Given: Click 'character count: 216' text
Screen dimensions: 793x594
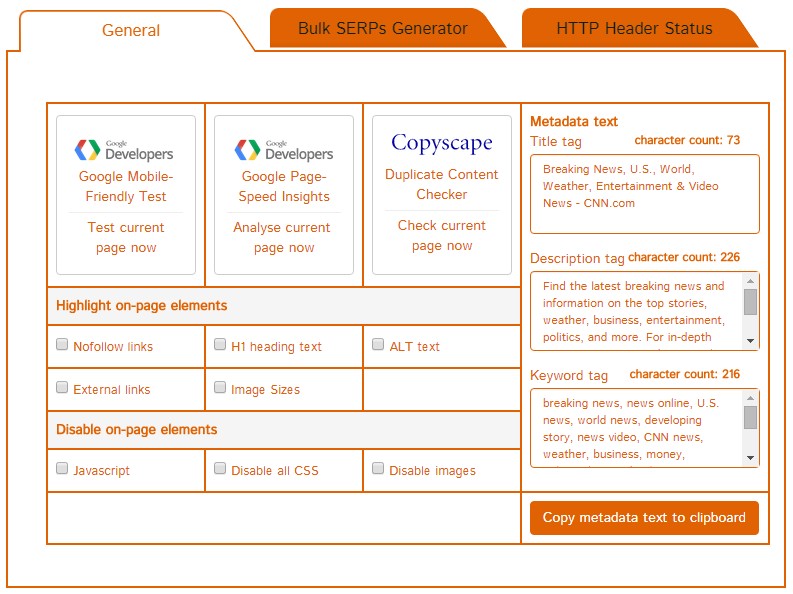Looking at the screenshot, I should click(x=685, y=374).
